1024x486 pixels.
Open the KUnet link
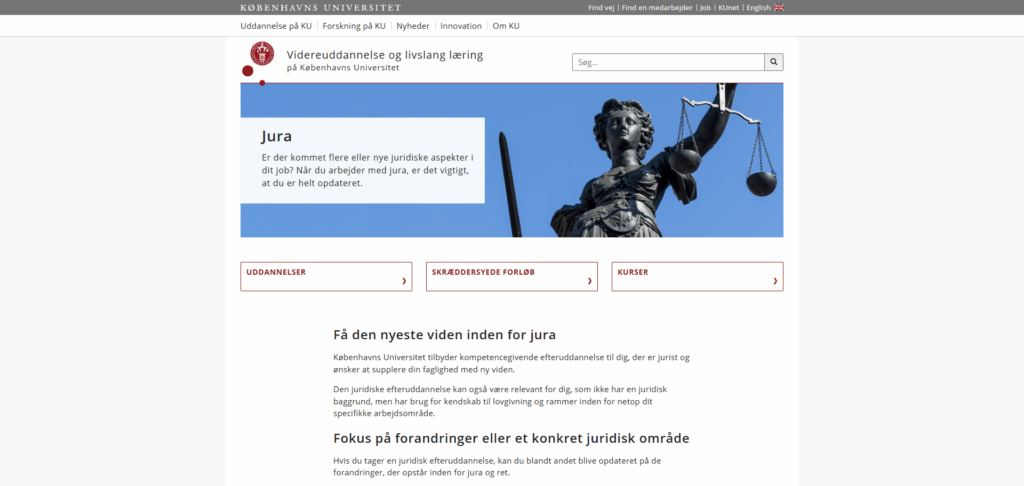click(728, 7)
